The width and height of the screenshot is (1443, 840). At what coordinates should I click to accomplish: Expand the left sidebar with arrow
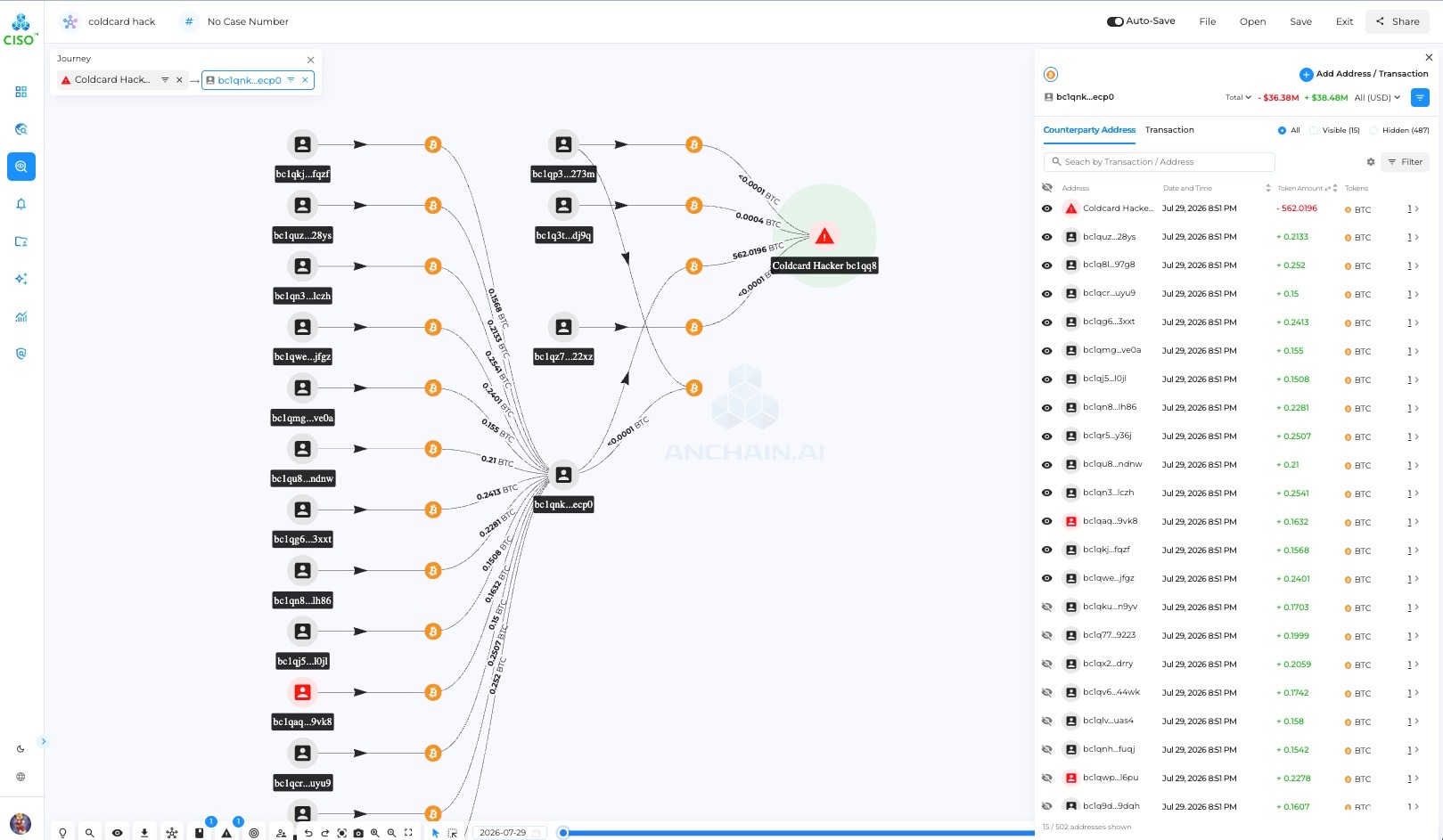pos(43,741)
